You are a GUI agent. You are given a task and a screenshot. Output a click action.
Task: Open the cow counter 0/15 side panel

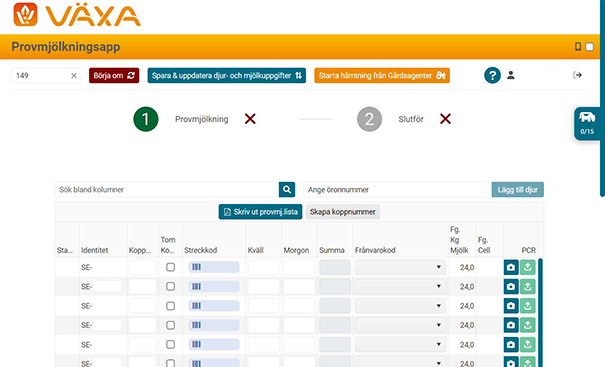coord(587,123)
